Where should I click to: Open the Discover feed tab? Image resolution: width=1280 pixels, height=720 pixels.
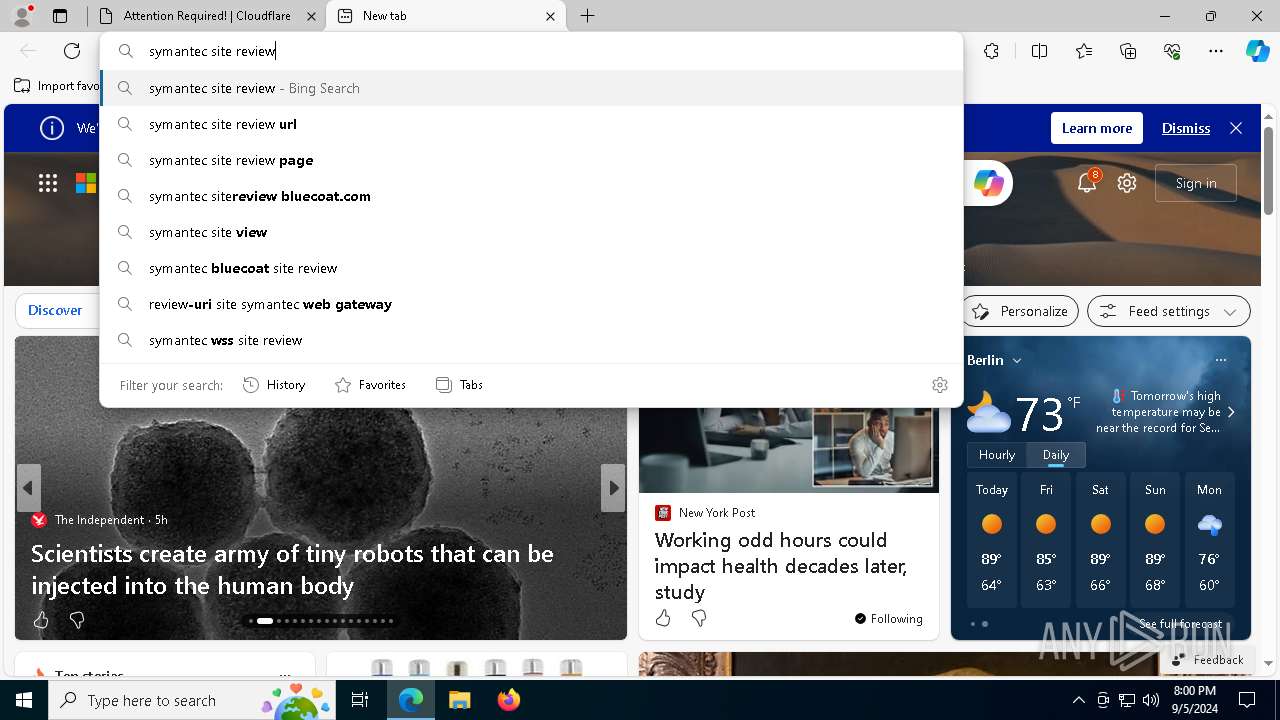(55, 310)
